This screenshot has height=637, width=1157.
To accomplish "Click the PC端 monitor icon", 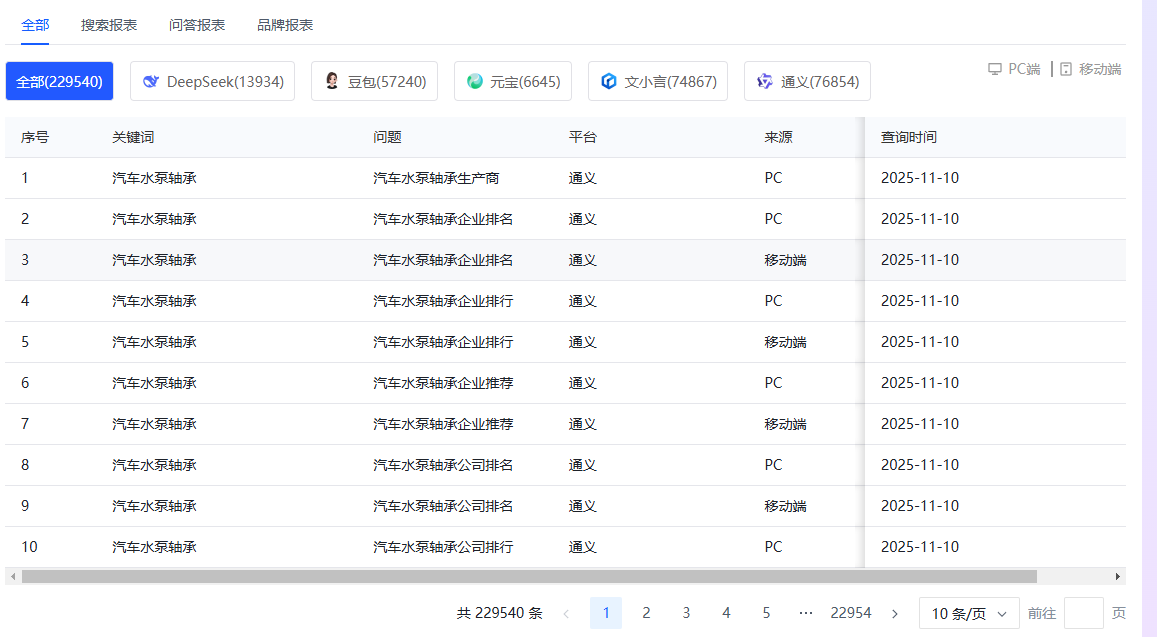I will [994, 69].
